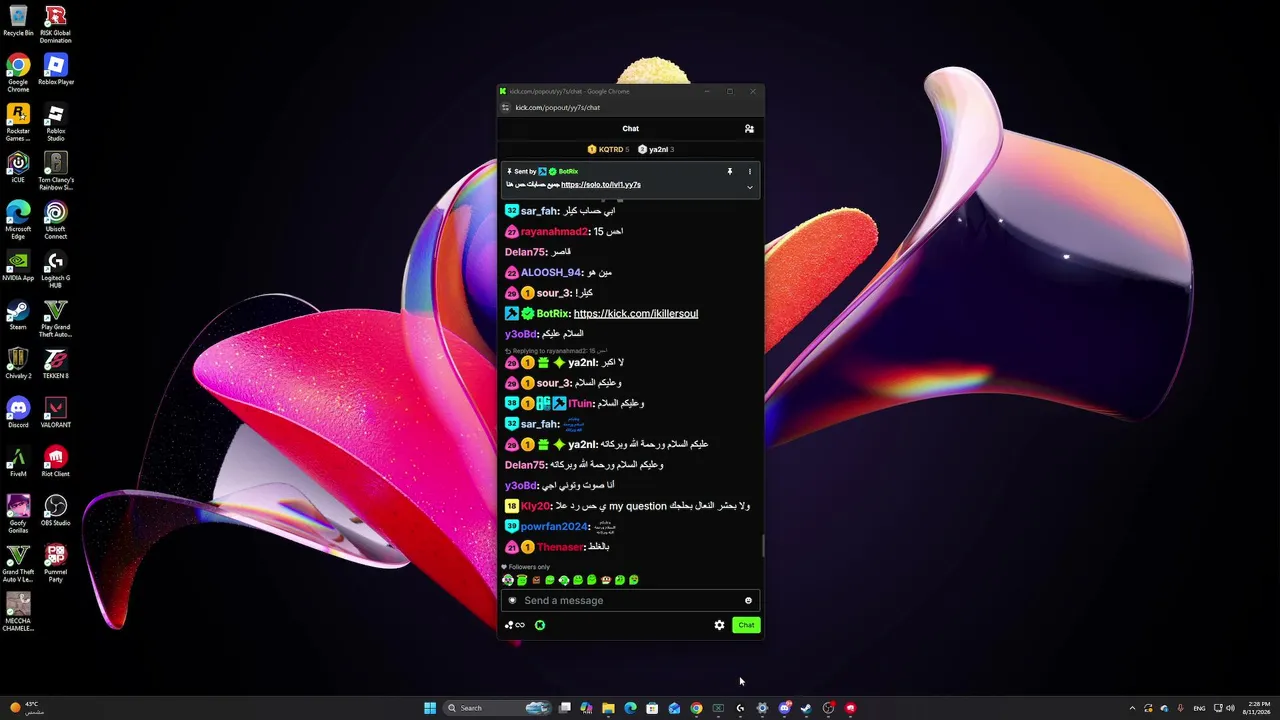Screen dimensions: 1280x720
Task: Open the emoji picker smiley icon
Action: click(748, 601)
